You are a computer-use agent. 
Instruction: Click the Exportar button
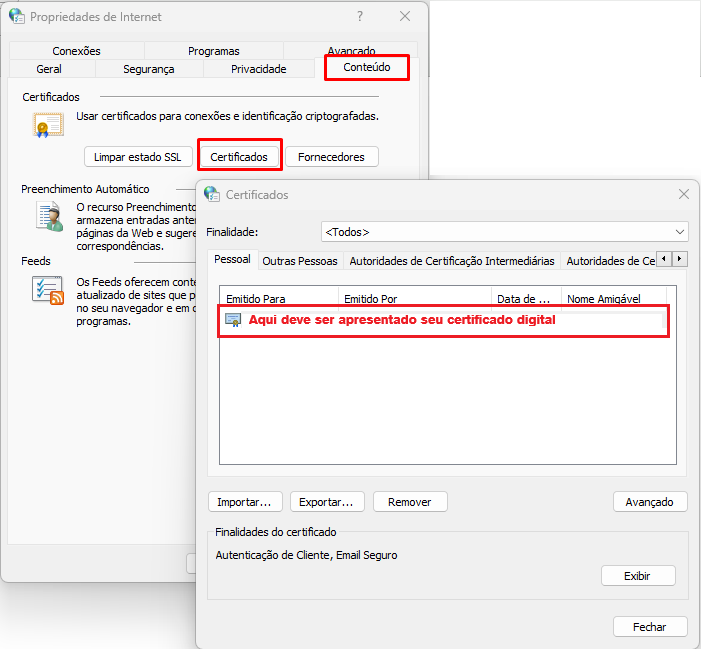point(327,502)
